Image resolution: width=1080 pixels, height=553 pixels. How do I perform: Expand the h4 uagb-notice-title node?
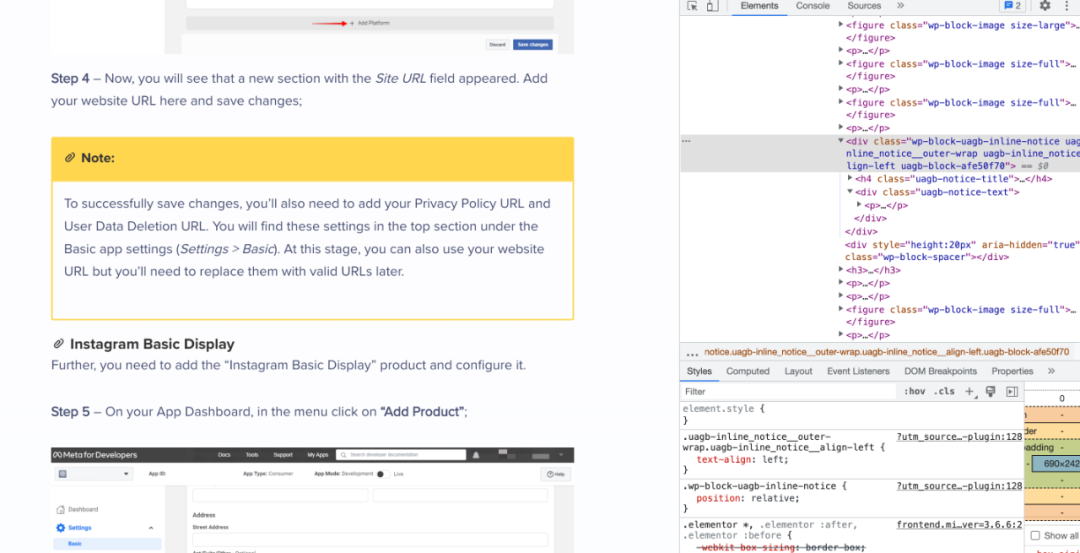(850, 179)
